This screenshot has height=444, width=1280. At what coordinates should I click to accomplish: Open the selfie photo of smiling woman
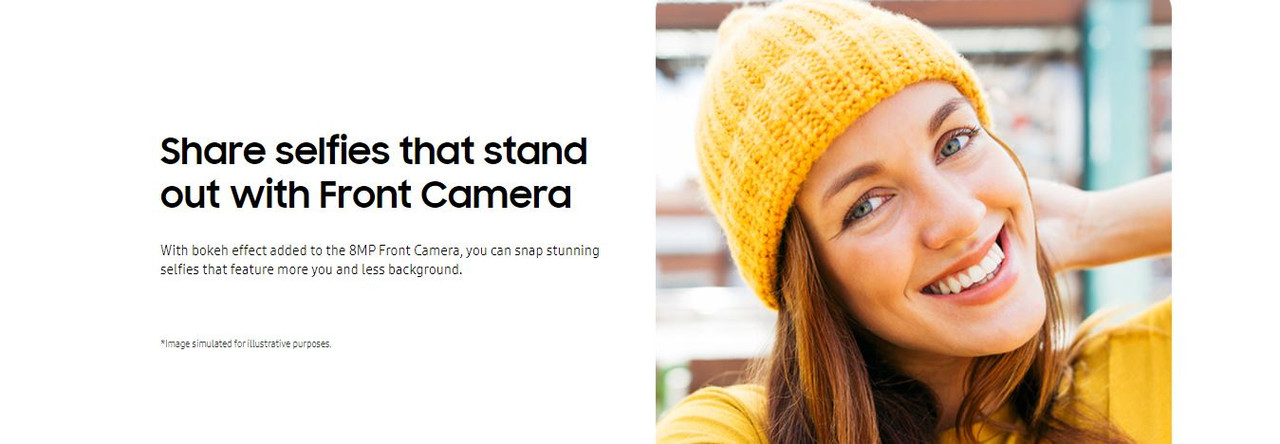(x=913, y=222)
